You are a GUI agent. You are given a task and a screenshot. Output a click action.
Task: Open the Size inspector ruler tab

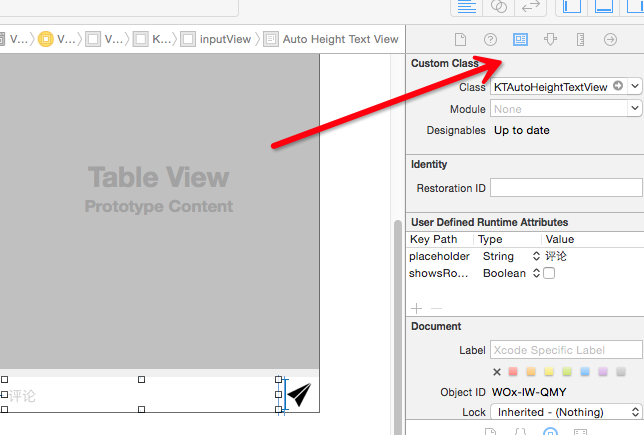click(580, 39)
